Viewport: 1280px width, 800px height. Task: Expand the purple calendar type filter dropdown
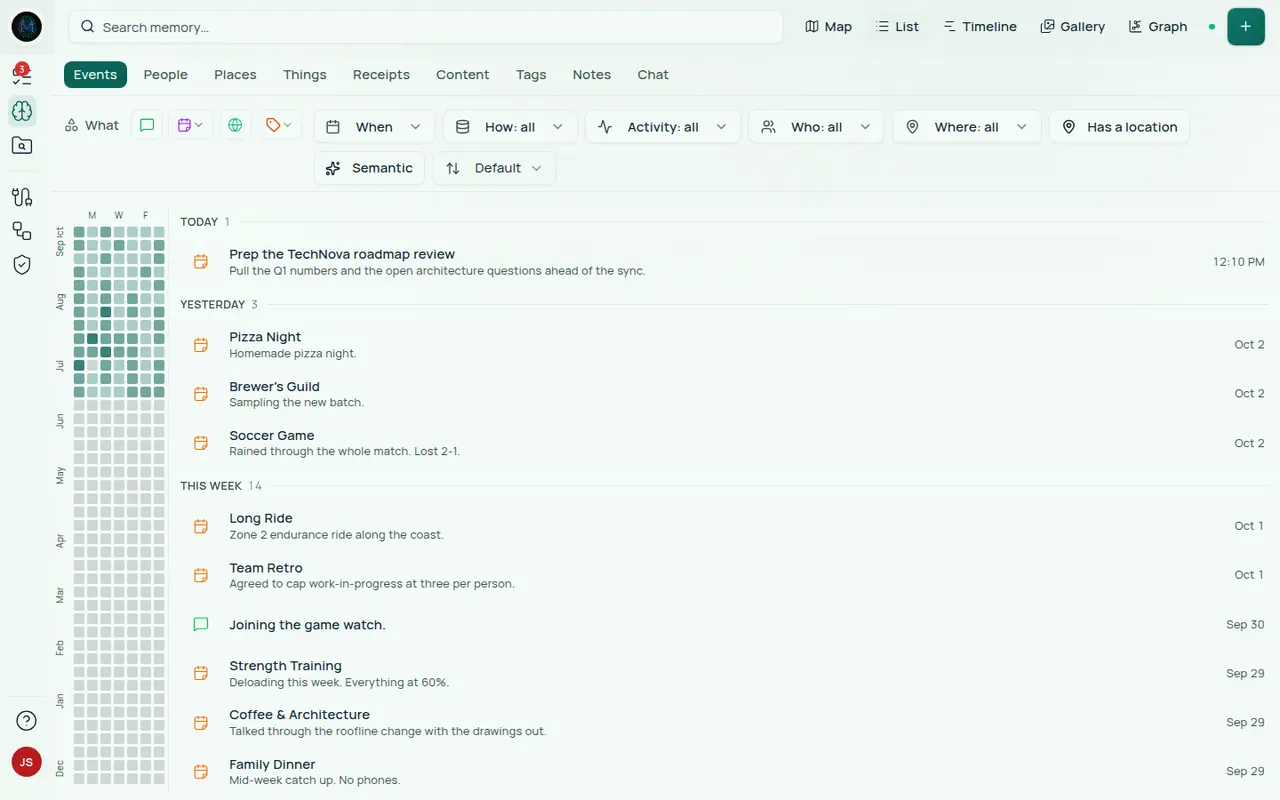[190, 126]
